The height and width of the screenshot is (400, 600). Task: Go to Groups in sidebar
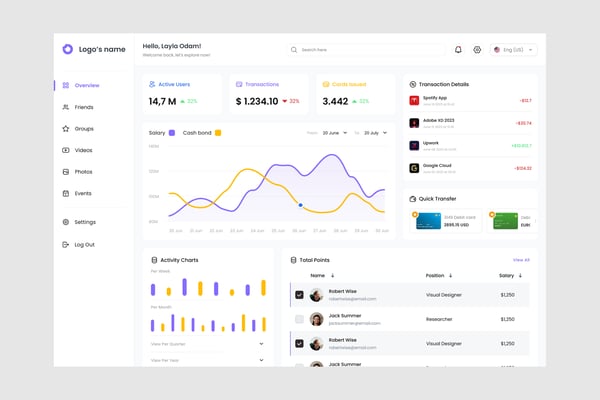84,129
